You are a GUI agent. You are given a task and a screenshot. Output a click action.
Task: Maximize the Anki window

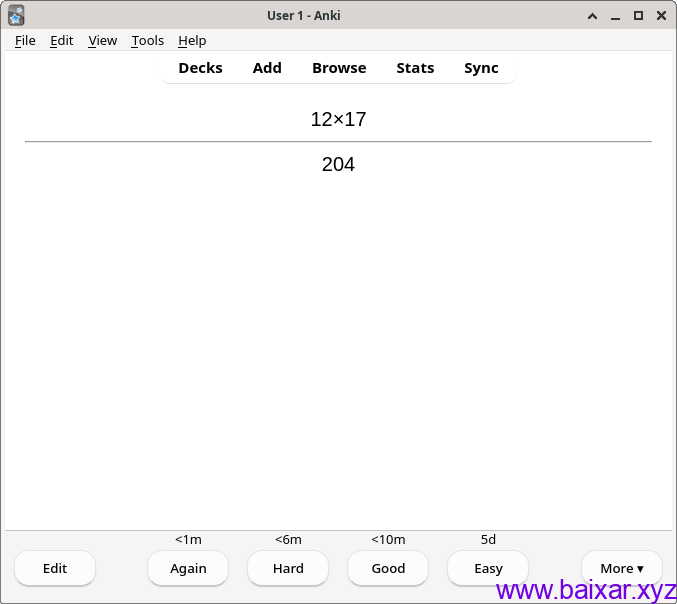[x=638, y=15]
